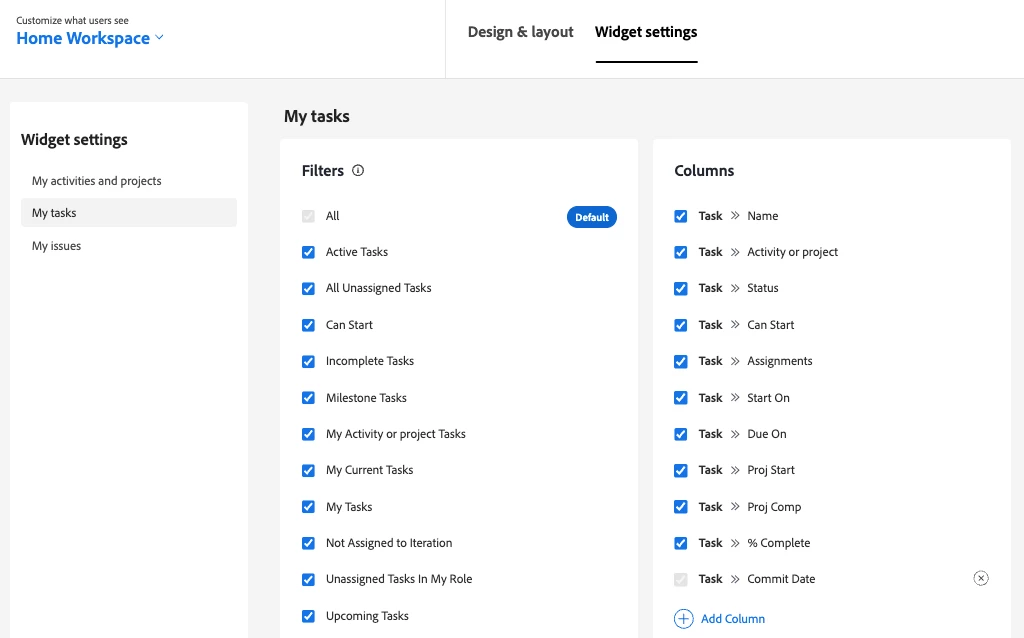Toggle the Upcoming Tasks filter checkbox
Screen dimensions: 1024x638
[x=308, y=616]
